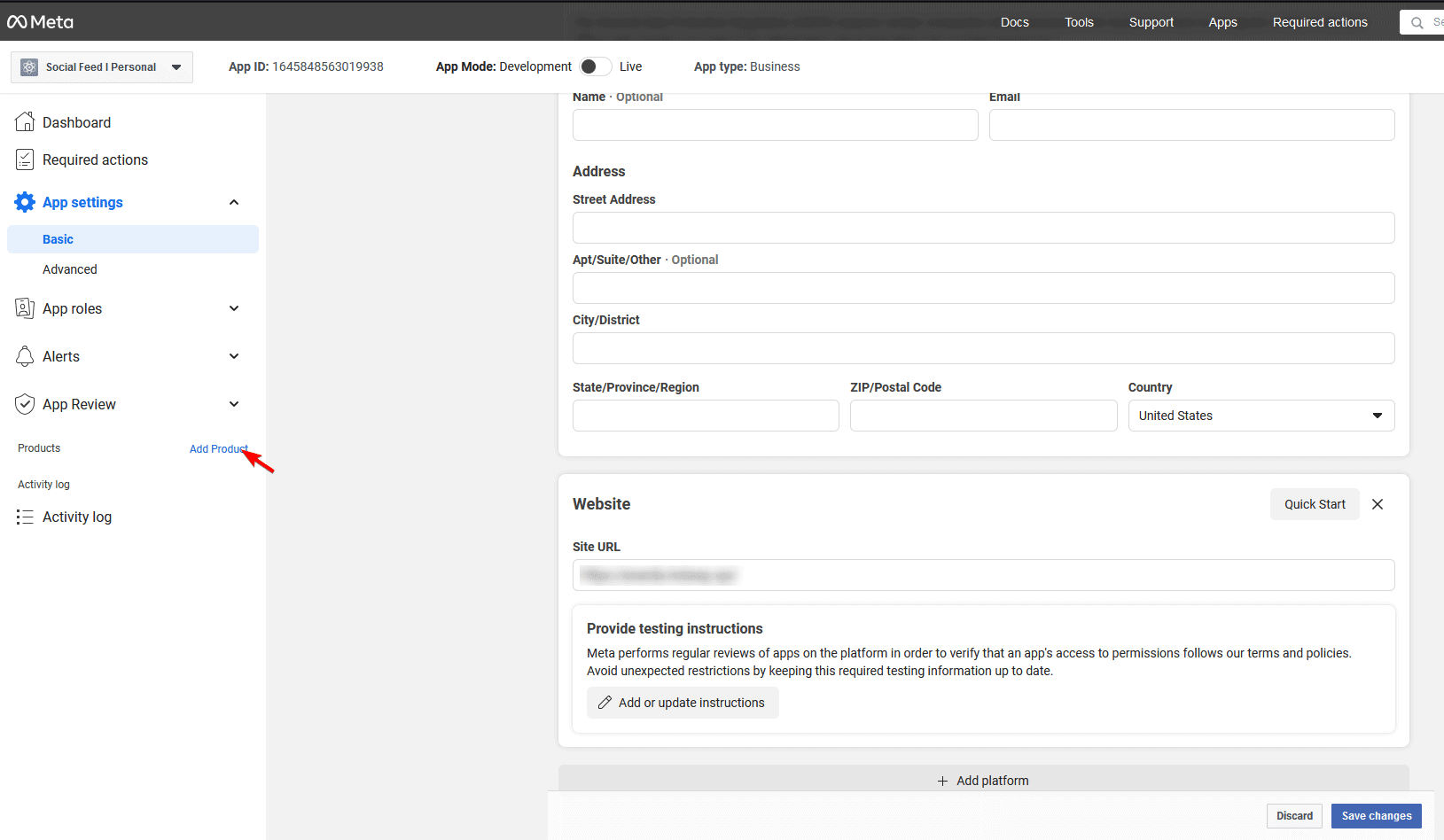Click the Required actions clipboard icon
The height and width of the screenshot is (840, 1444).
(25, 159)
